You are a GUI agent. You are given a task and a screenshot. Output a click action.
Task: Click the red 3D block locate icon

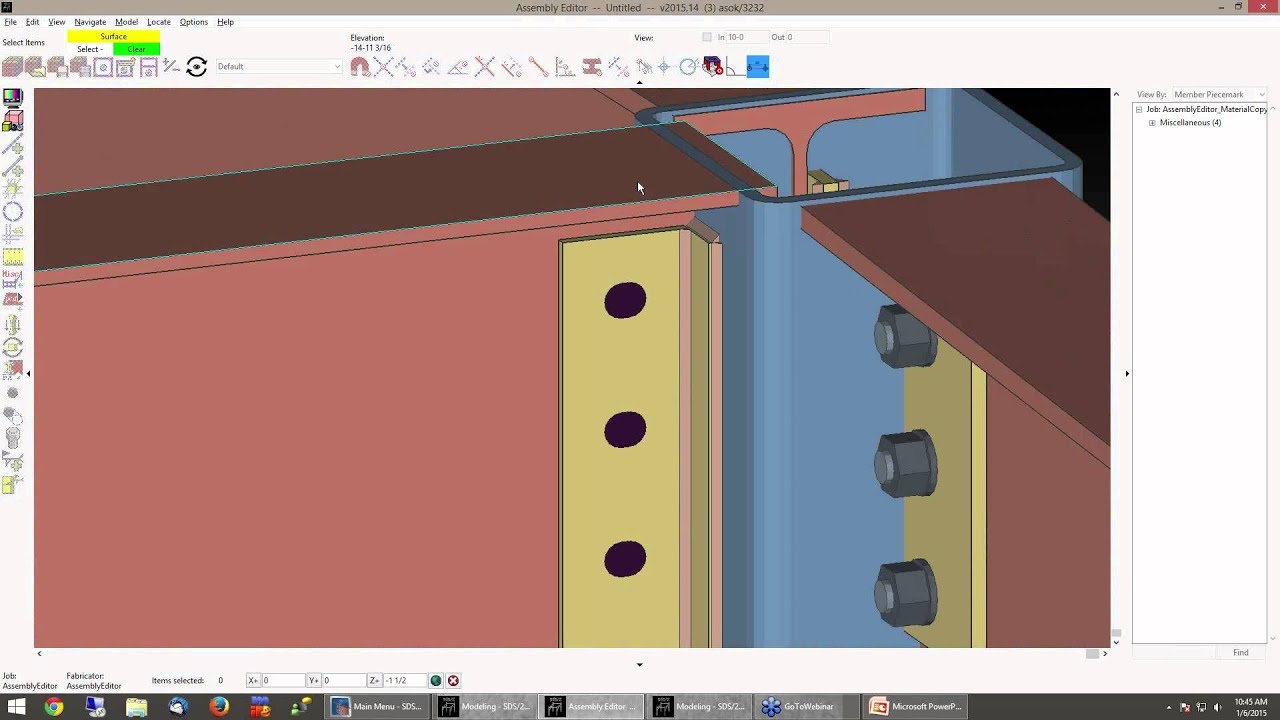click(712, 67)
